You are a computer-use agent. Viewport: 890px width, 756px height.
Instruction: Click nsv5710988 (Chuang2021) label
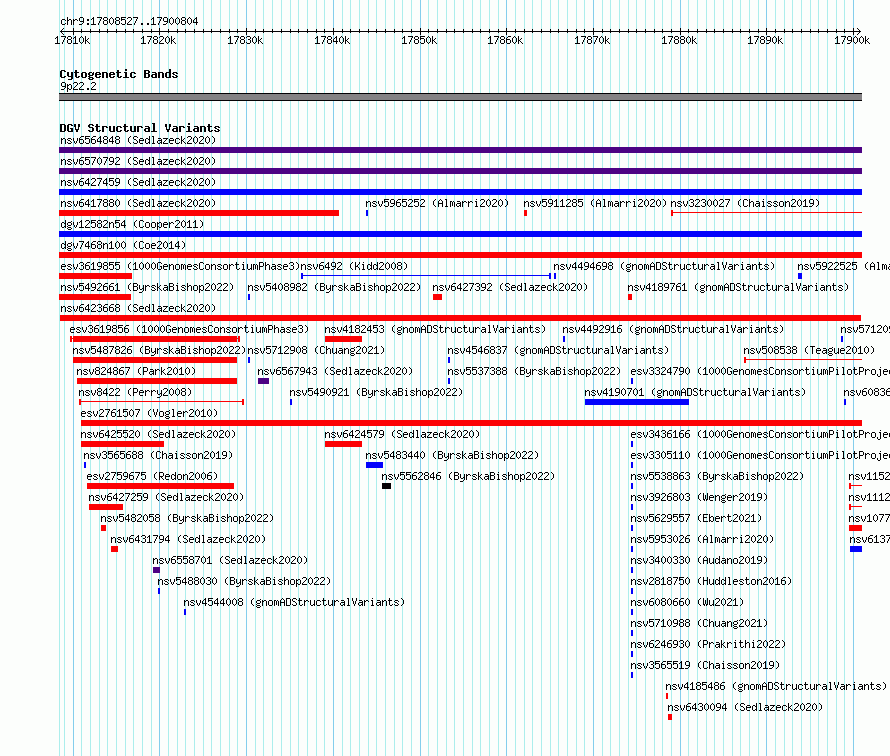pos(699,623)
